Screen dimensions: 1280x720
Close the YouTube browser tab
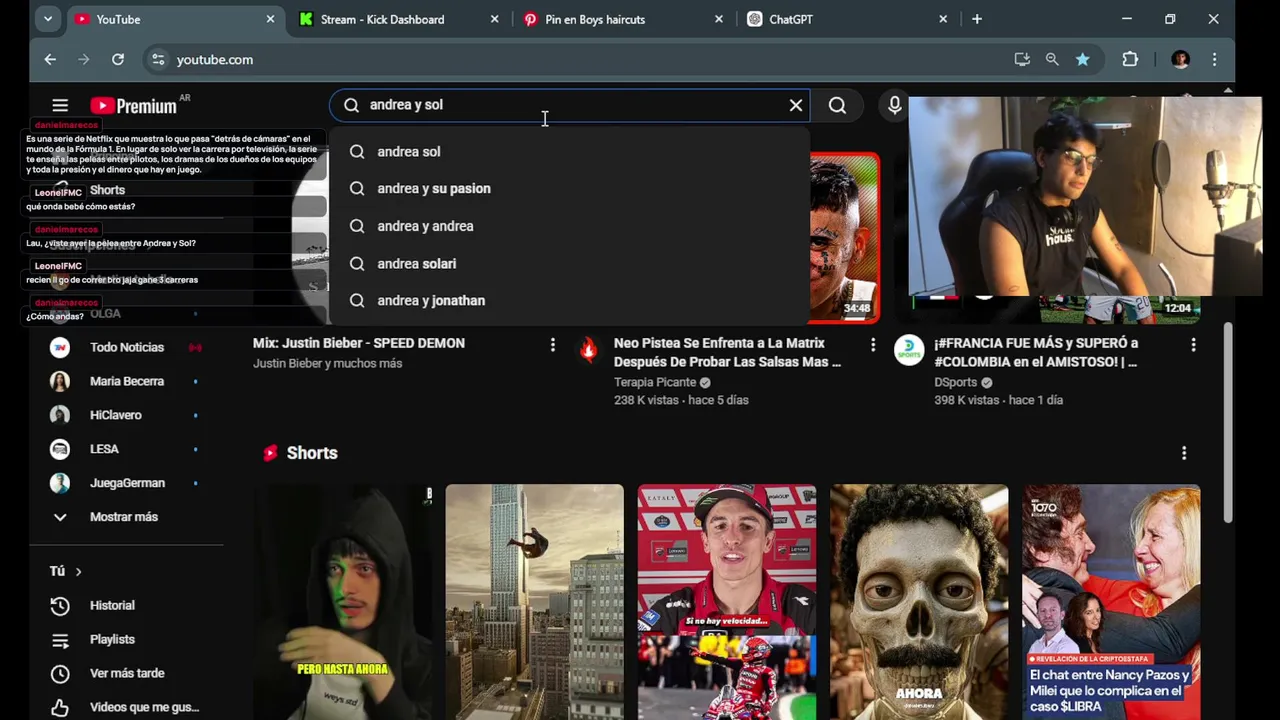pyautogui.click(x=270, y=19)
